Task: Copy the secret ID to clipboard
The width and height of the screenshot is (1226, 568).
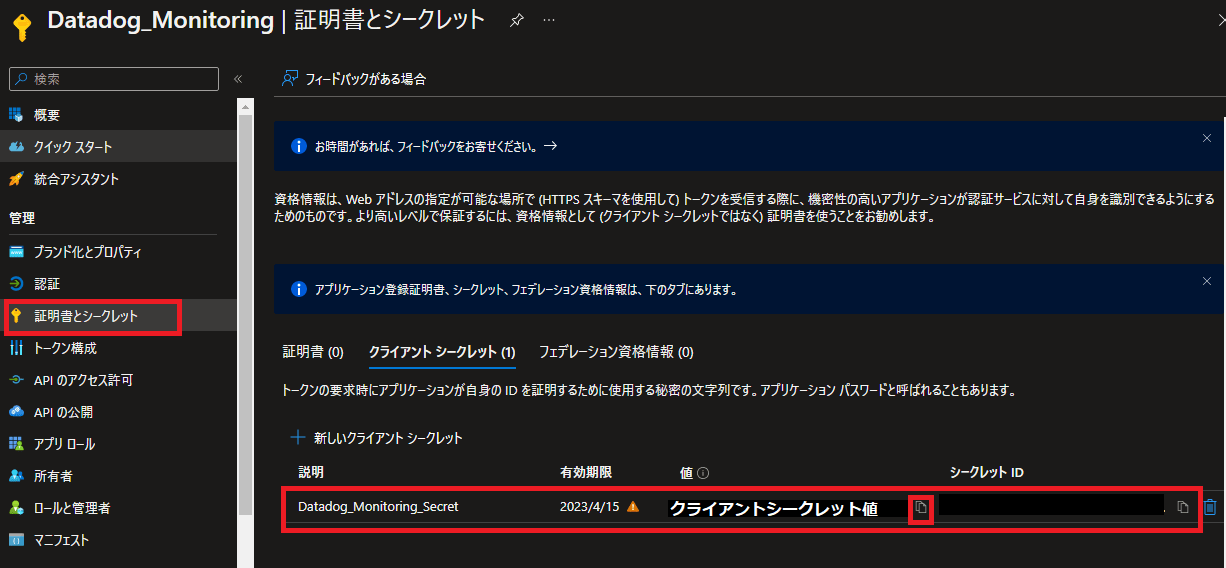Action: tap(1183, 507)
